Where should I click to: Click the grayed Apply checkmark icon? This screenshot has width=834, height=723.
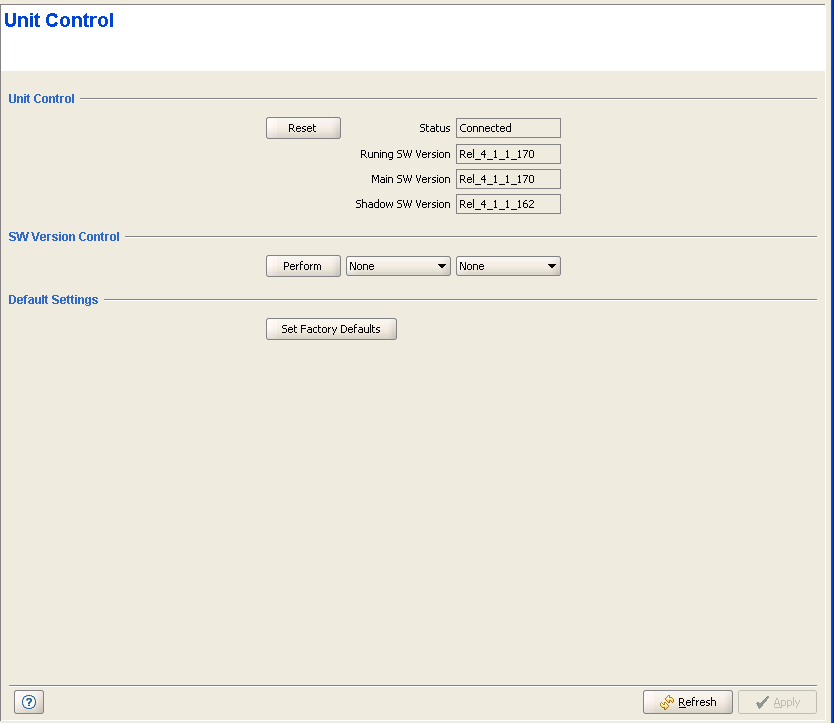click(x=762, y=703)
